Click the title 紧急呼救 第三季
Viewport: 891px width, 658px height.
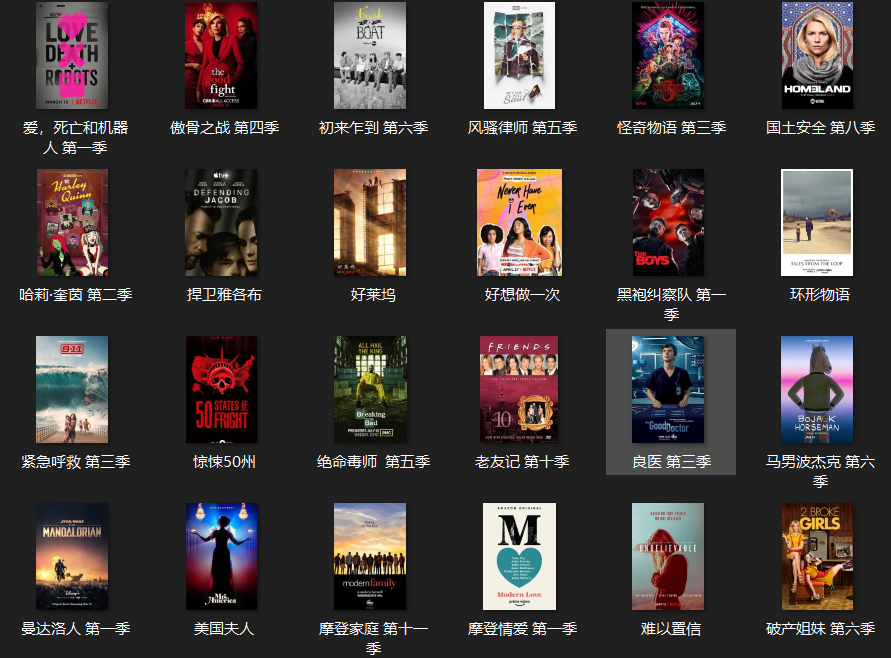76,462
